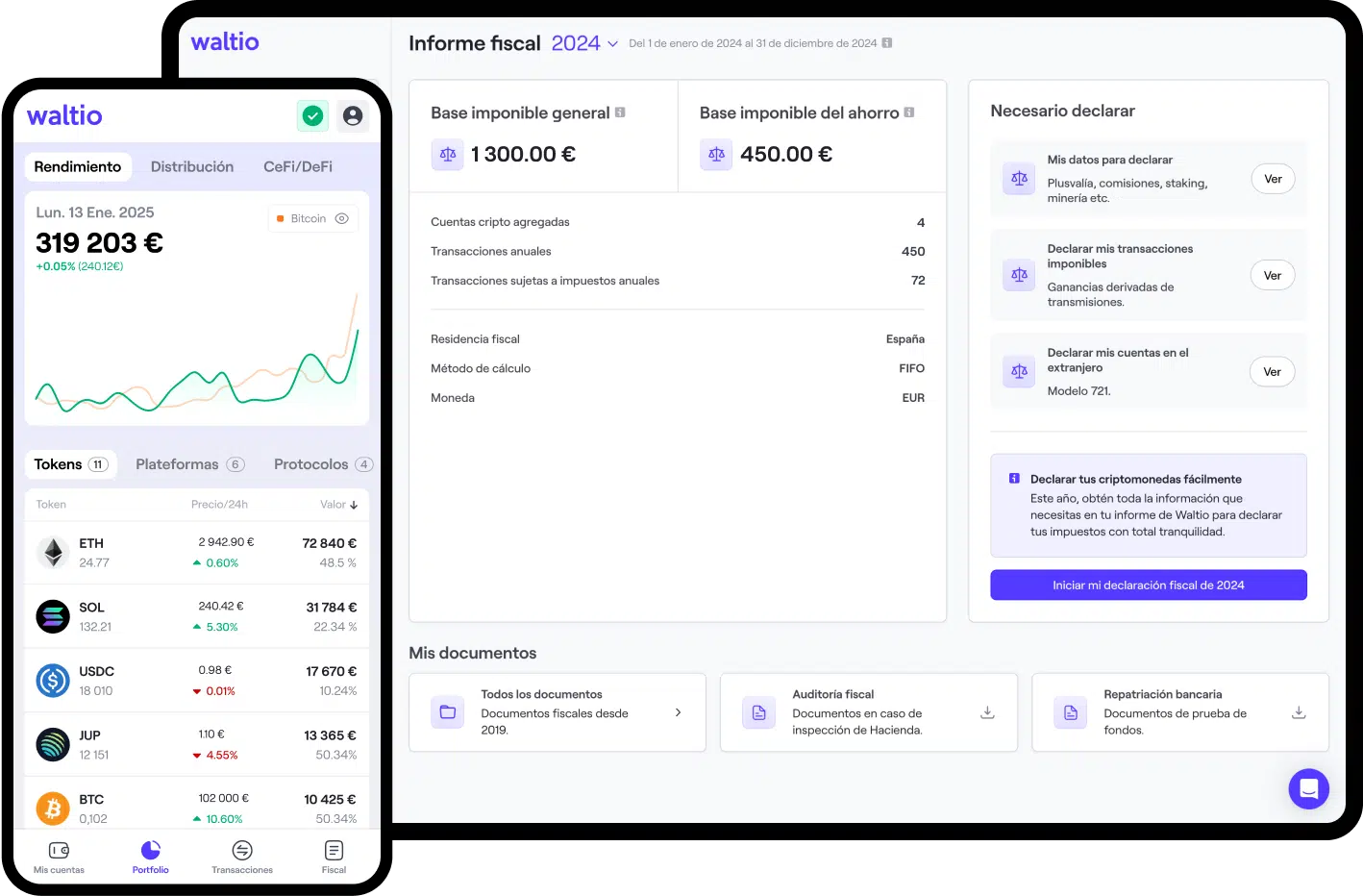Open the chat support bubble
Viewport: 1363px width, 896px height.
pyautogui.click(x=1308, y=789)
